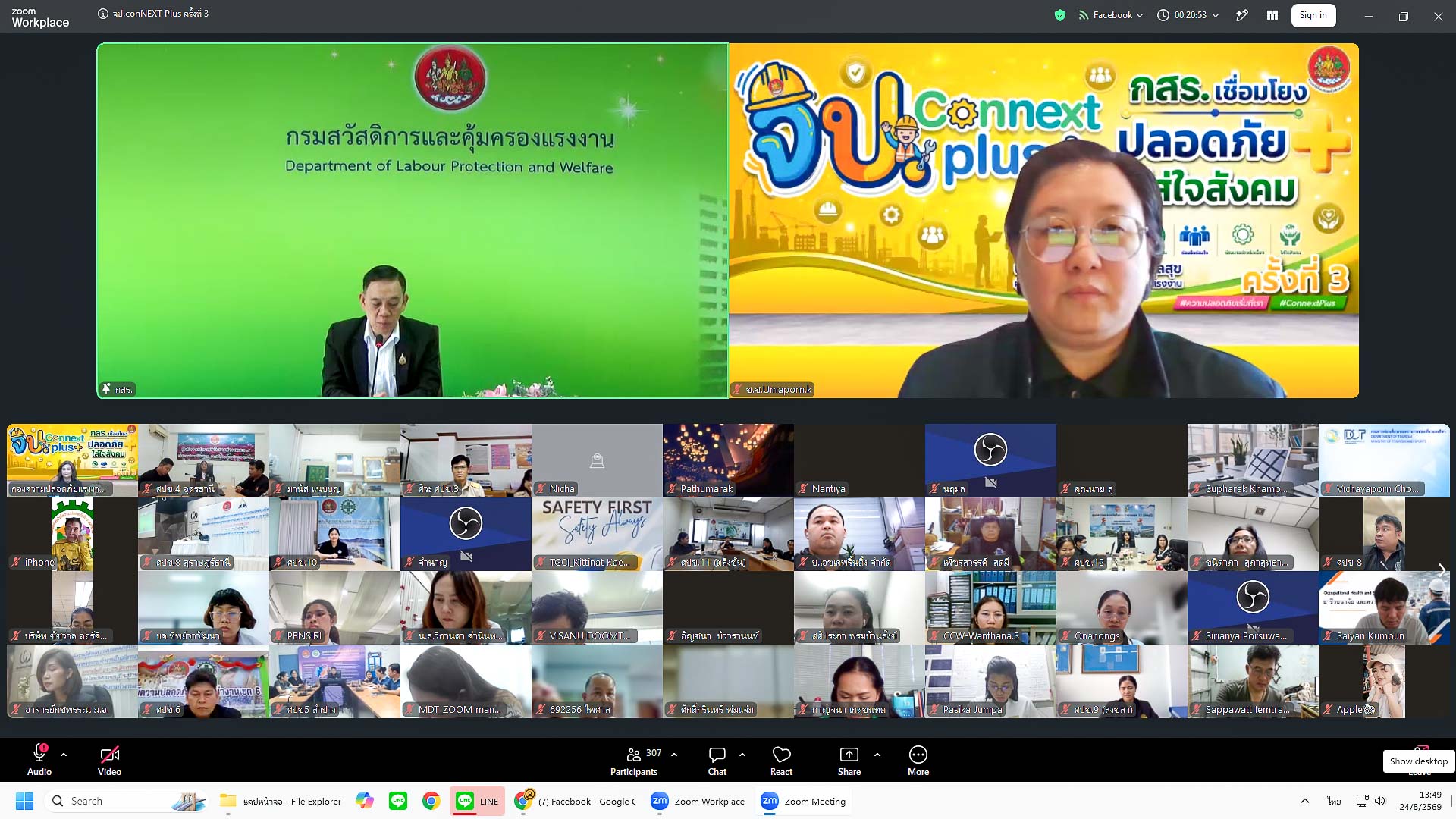Click the Show desktop tooltip button

[x=1418, y=761]
